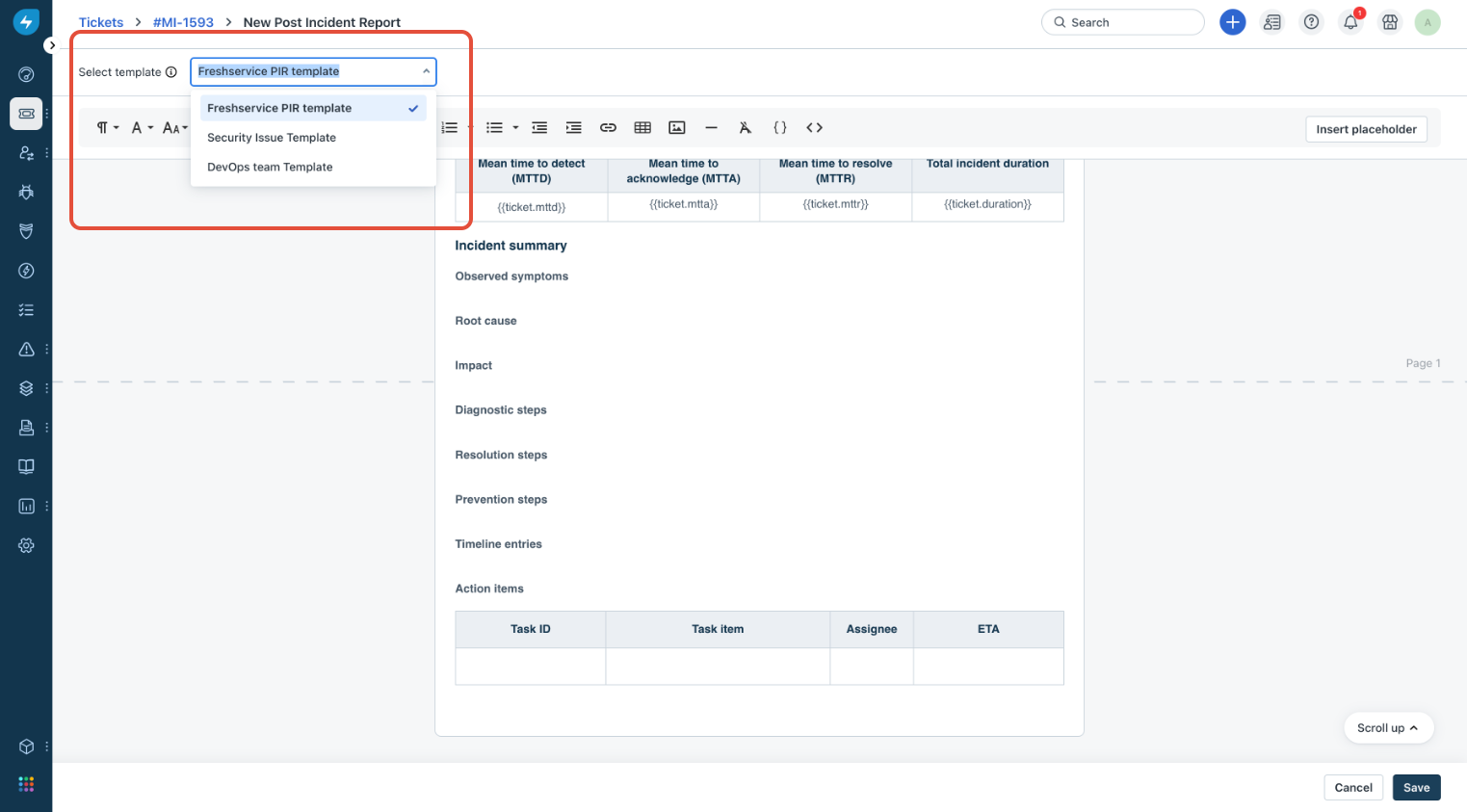The image size is (1467, 812).
Task: Open the help question mark icon
Action: click(x=1311, y=22)
